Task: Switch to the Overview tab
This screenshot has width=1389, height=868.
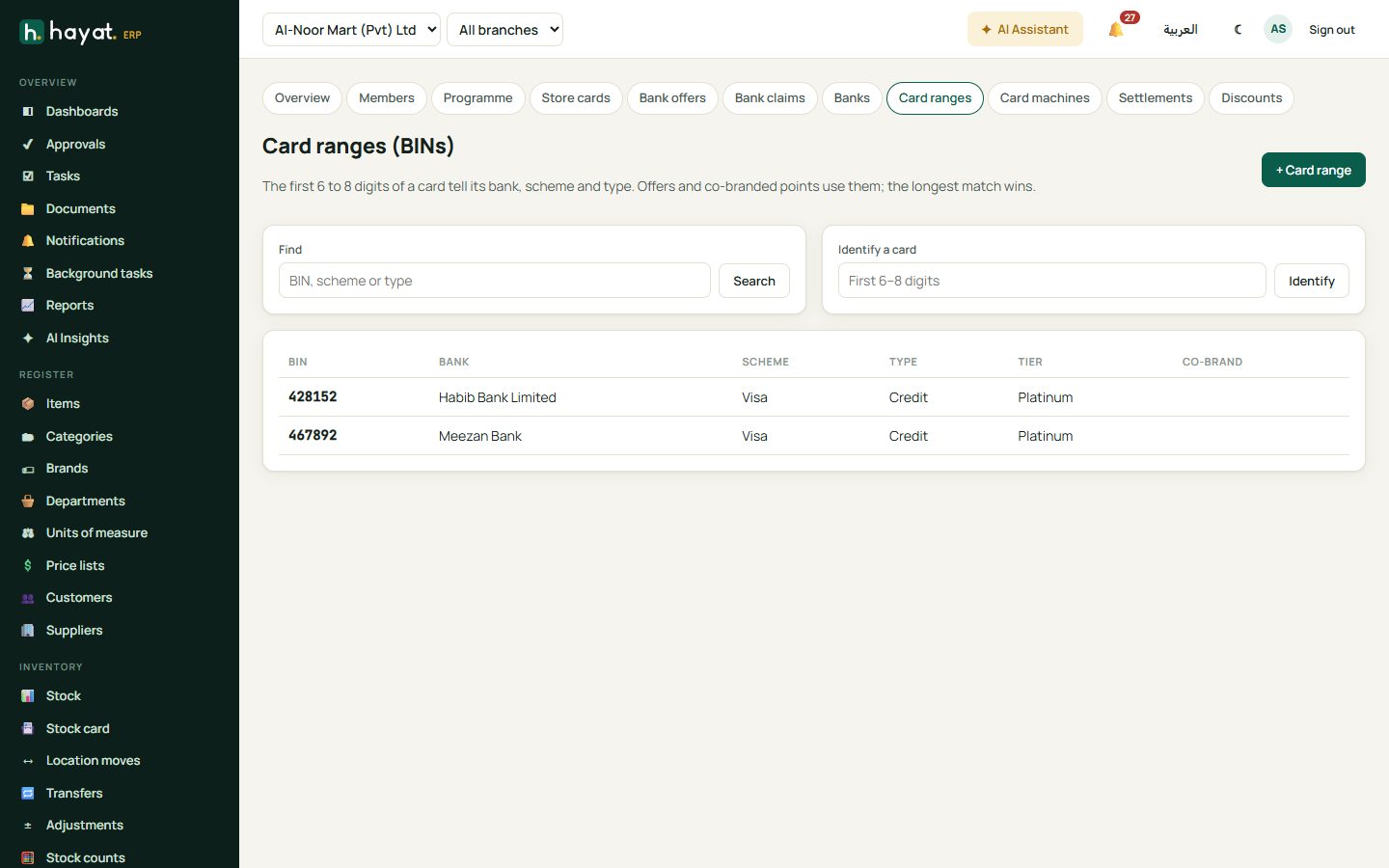Action: tap(302, 98)
